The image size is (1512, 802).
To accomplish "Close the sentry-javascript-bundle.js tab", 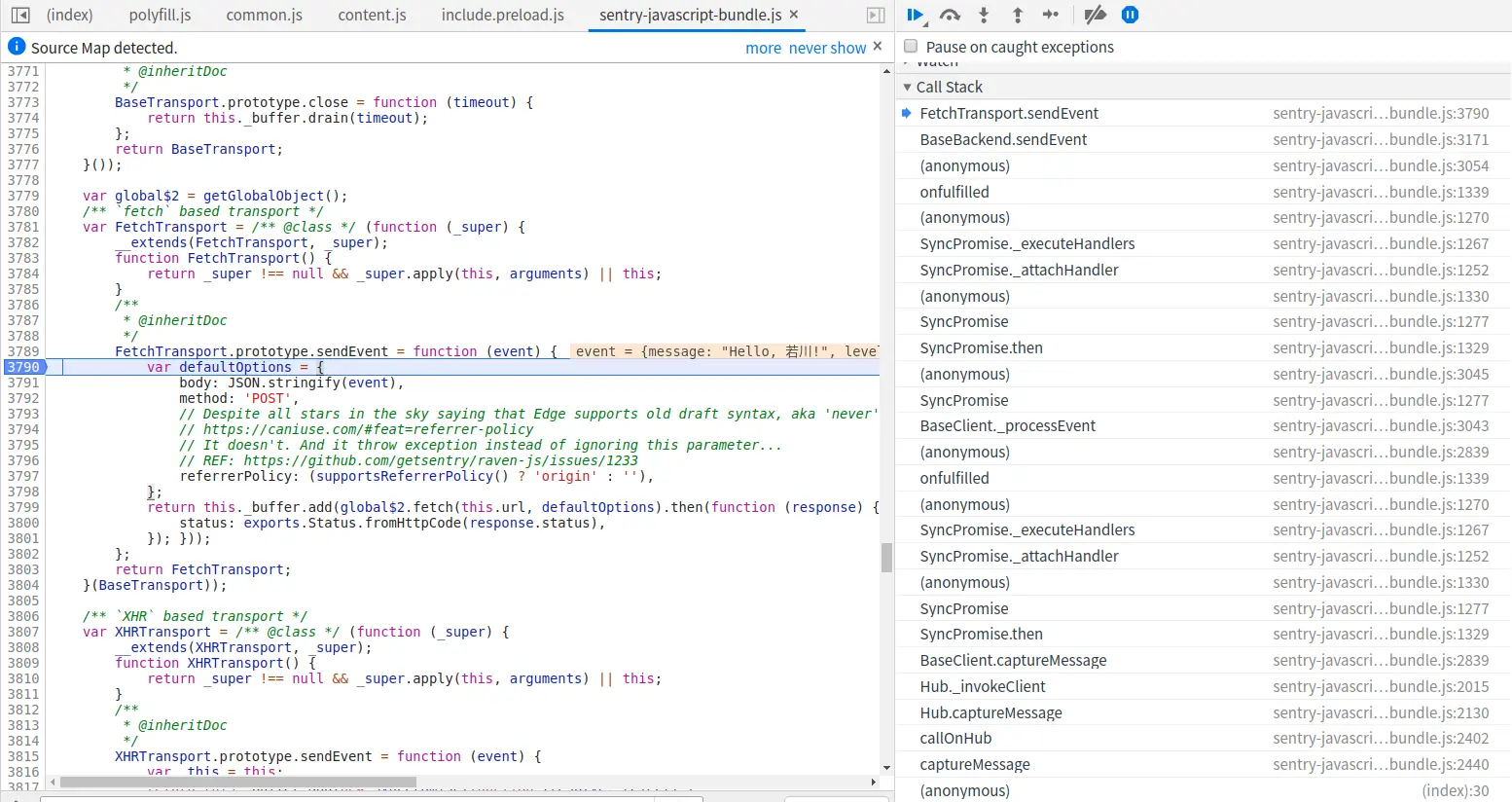I will pyautogui.click(x=794, y=15).
